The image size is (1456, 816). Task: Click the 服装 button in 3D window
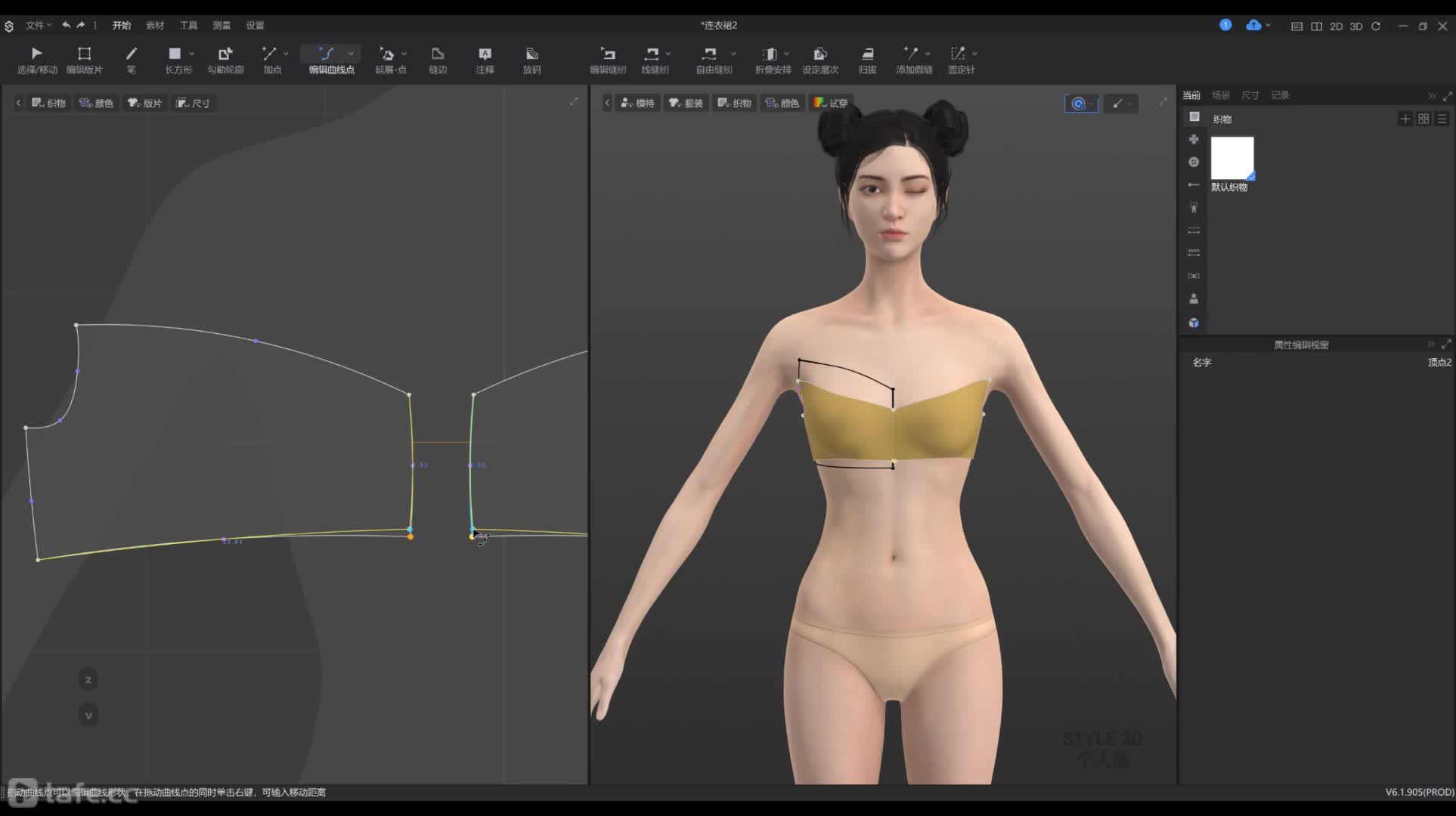click(x=686, y=103)
